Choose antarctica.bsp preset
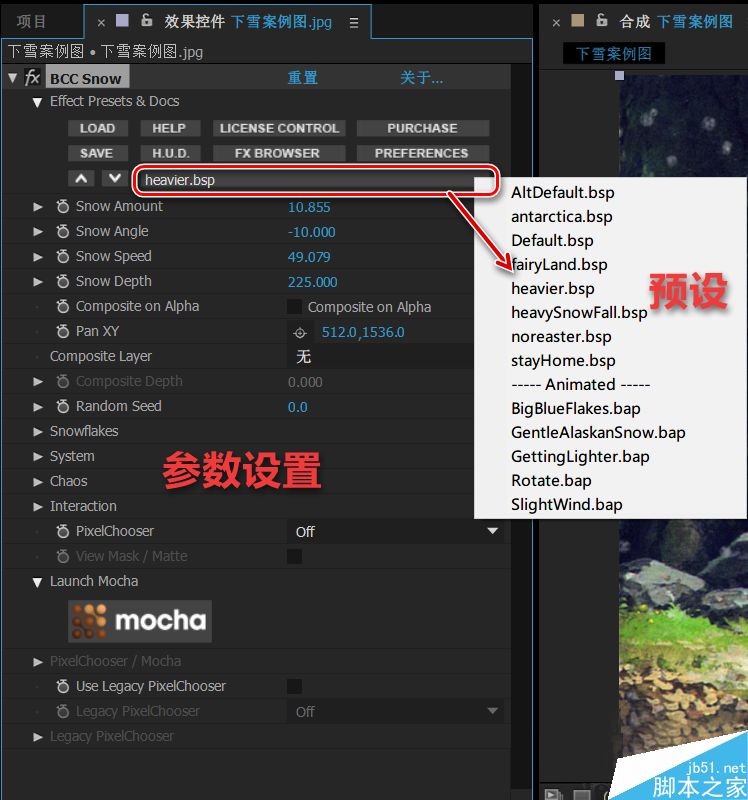The height and width of the screenshot is (800, 748). (x=561, y=216)
